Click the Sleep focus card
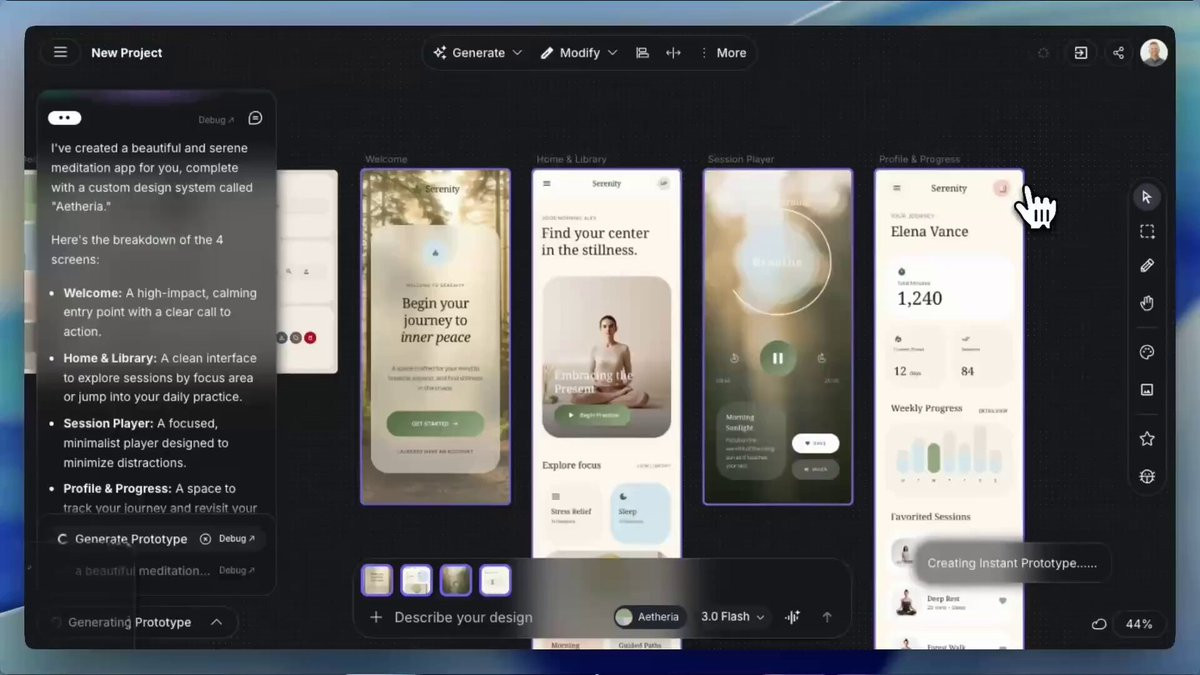The image size is (1200, 675). coord(640,513)
